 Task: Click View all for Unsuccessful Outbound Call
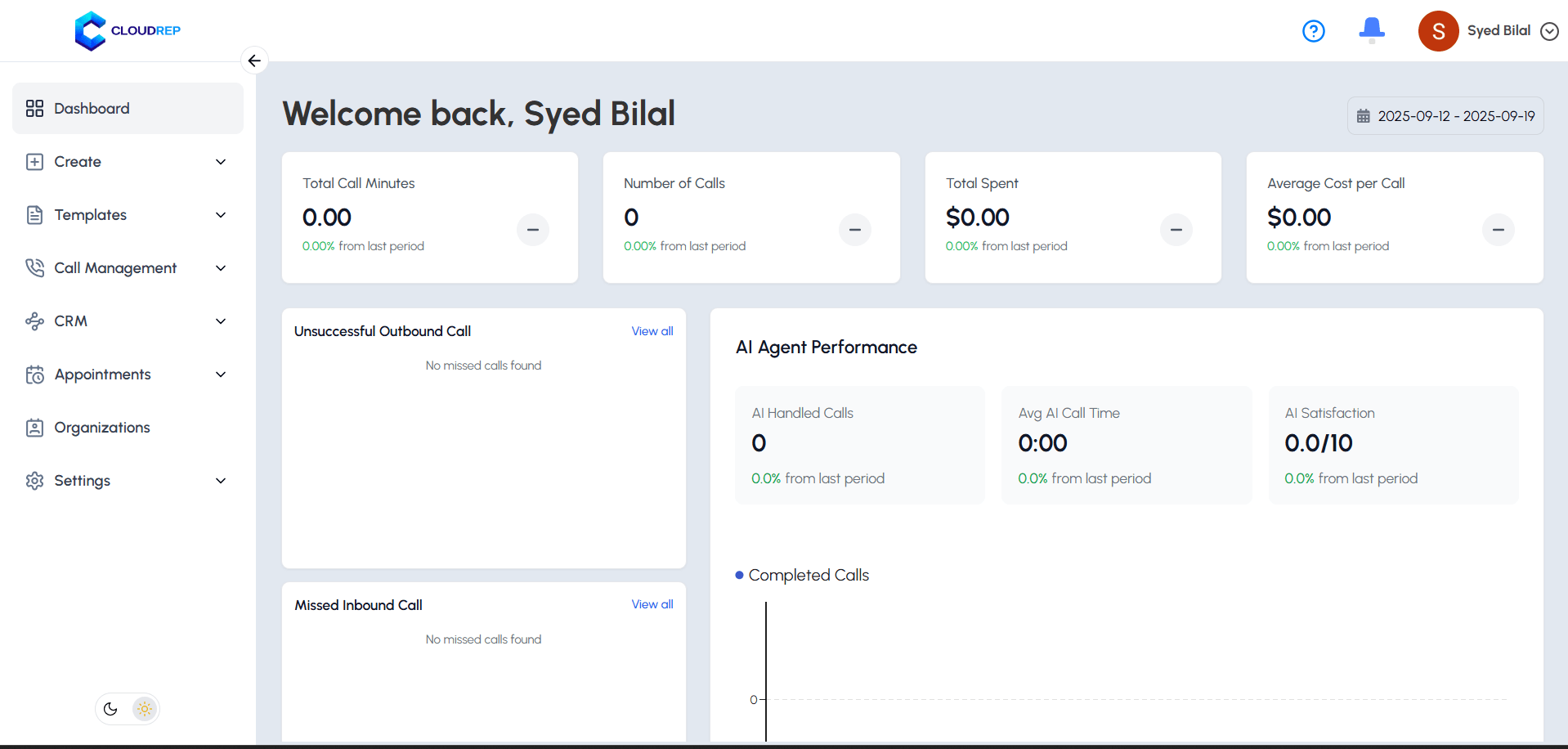652,331
